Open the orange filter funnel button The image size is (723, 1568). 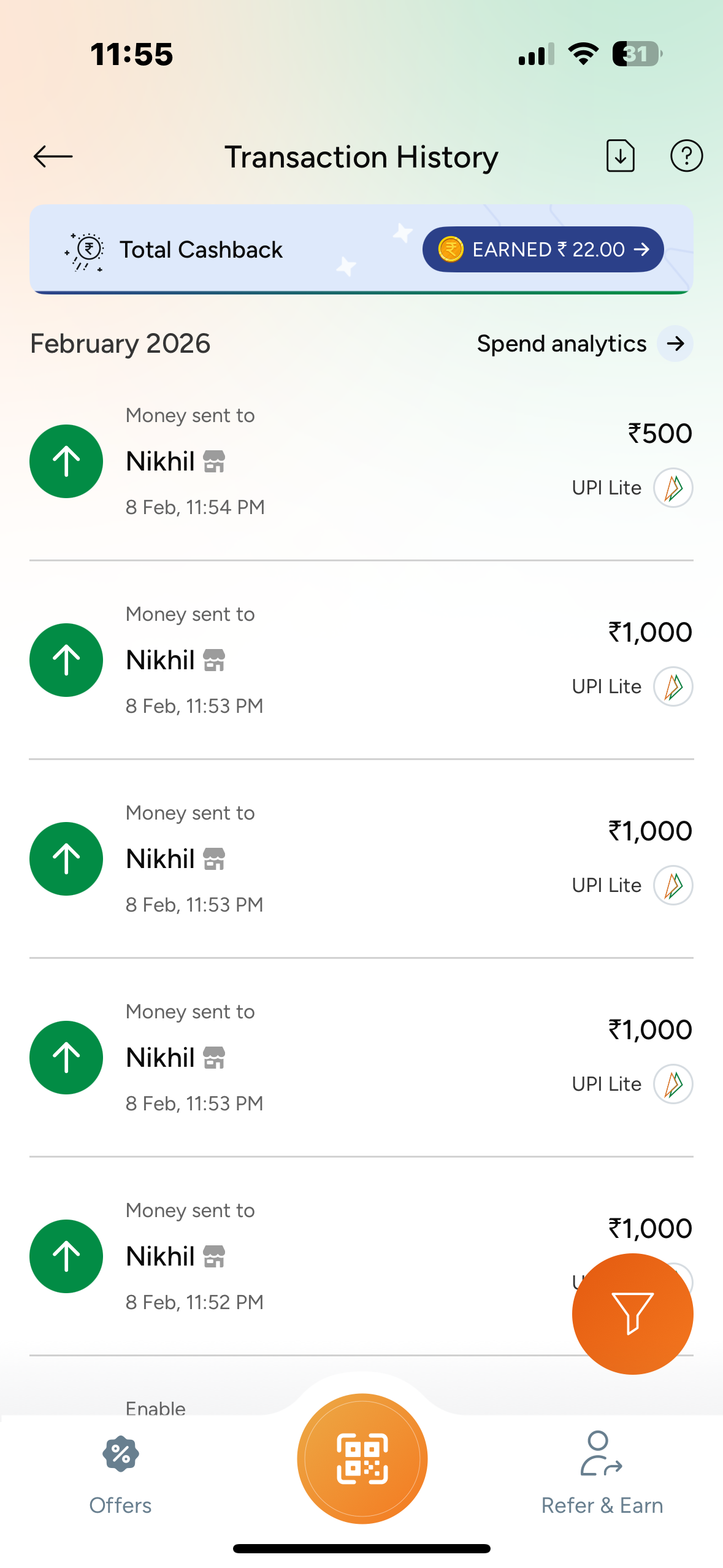[x=632, y=1313]
